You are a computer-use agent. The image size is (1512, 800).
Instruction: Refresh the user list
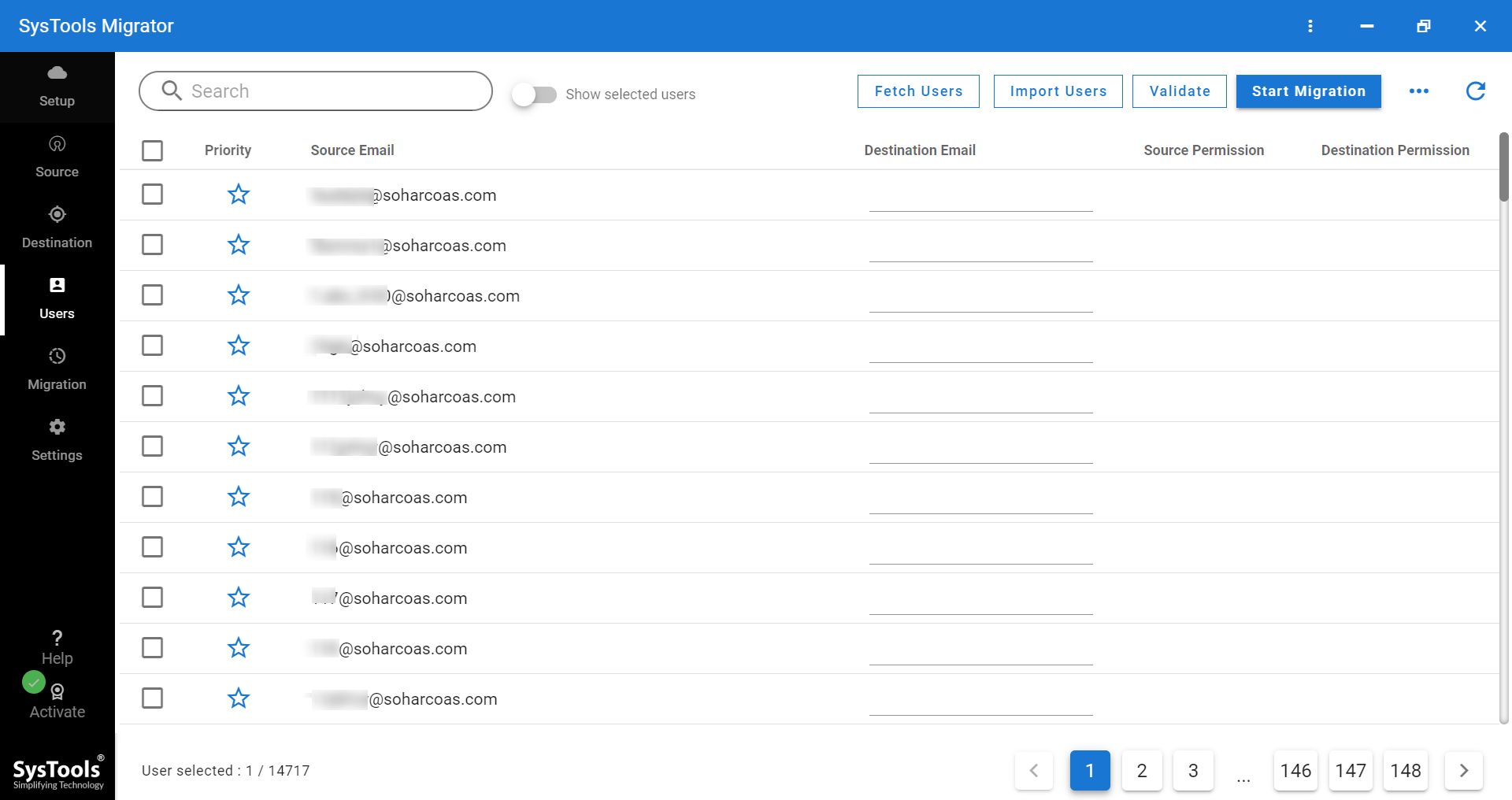click(1477, 91)
